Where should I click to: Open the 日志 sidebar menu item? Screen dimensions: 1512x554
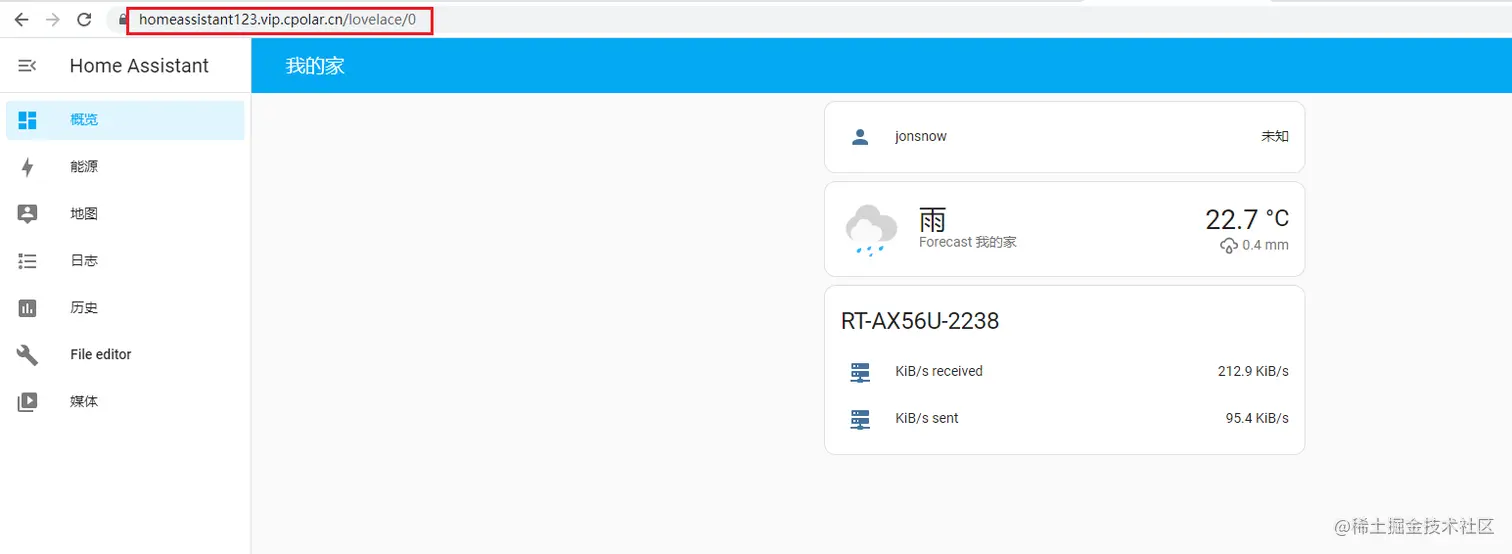pos(125,261)
